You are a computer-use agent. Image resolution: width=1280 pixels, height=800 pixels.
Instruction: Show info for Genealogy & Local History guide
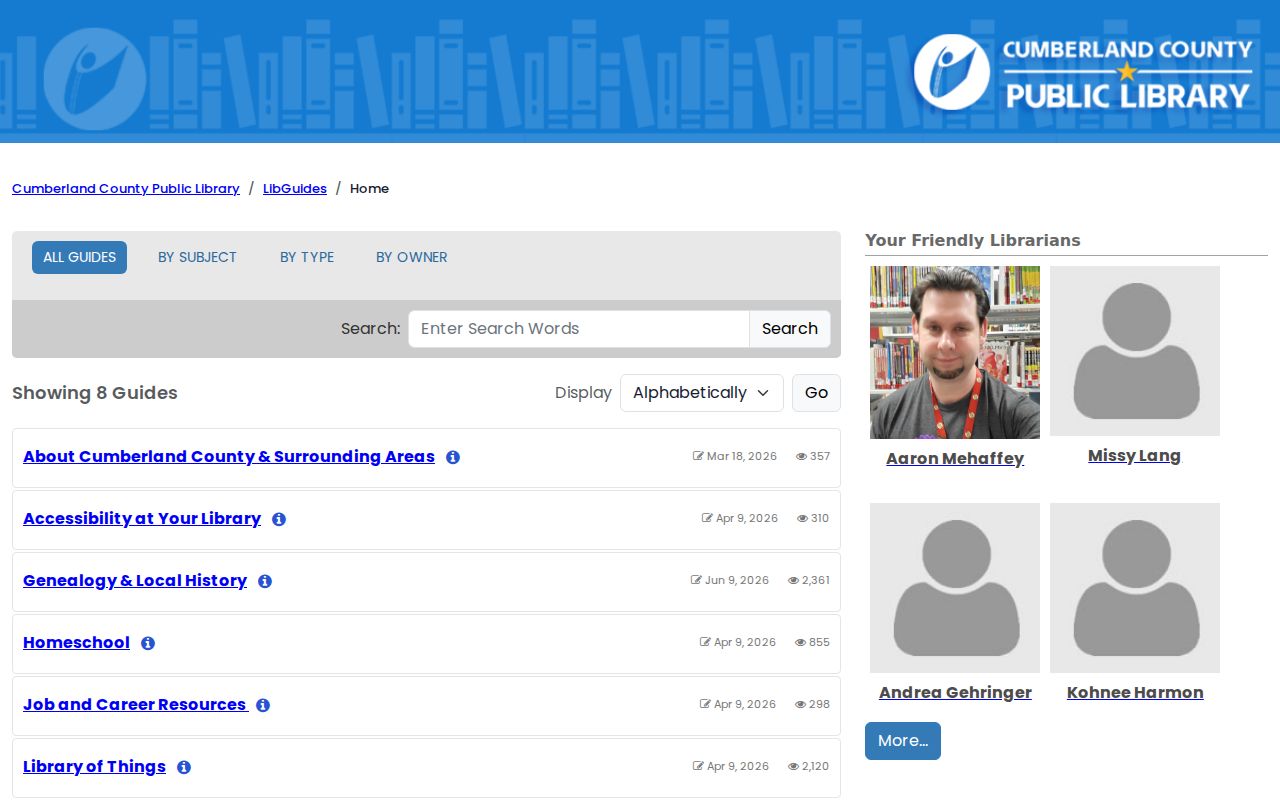(x=265, y=581)
